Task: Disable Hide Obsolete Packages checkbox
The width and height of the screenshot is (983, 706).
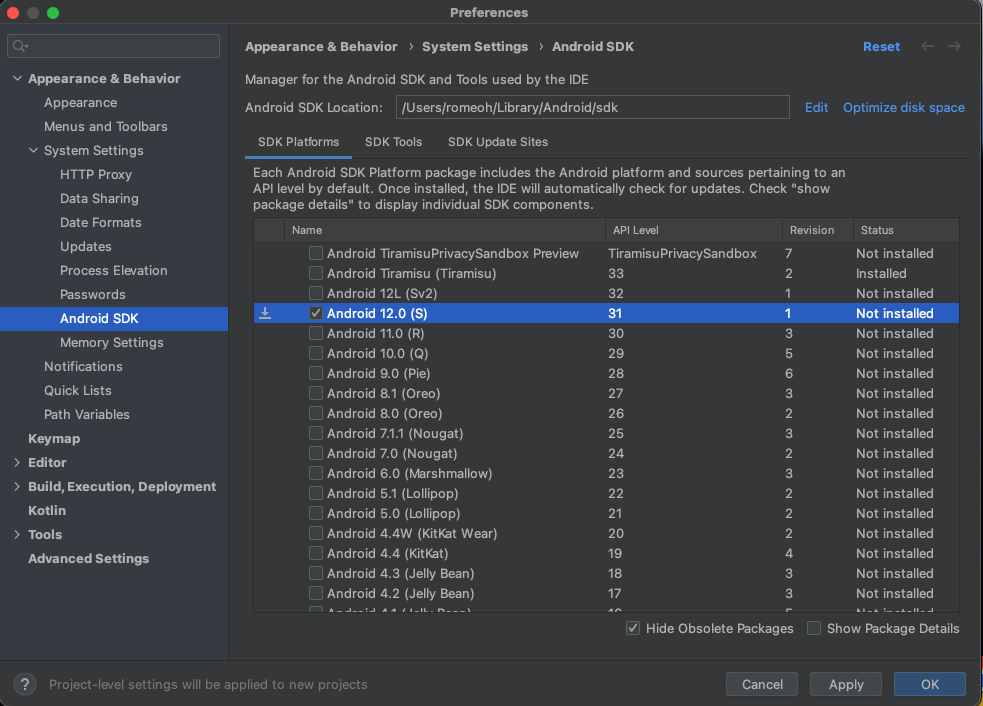Action: [633, 628]
